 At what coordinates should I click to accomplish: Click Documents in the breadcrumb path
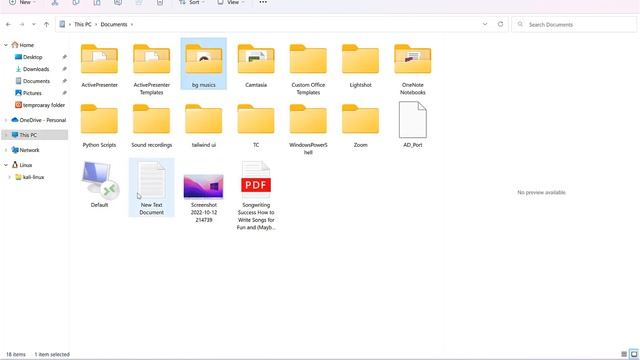point(114,24)
